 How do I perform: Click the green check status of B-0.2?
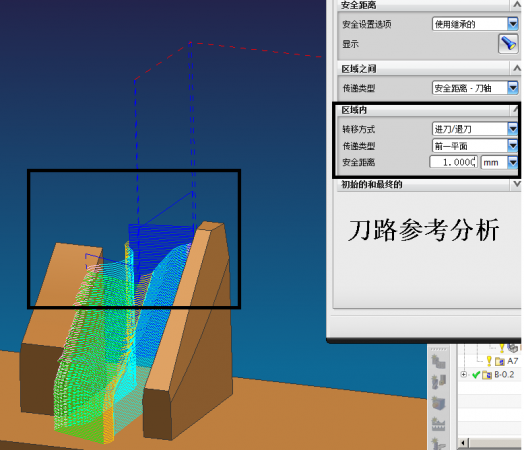[x=476, y=375]
